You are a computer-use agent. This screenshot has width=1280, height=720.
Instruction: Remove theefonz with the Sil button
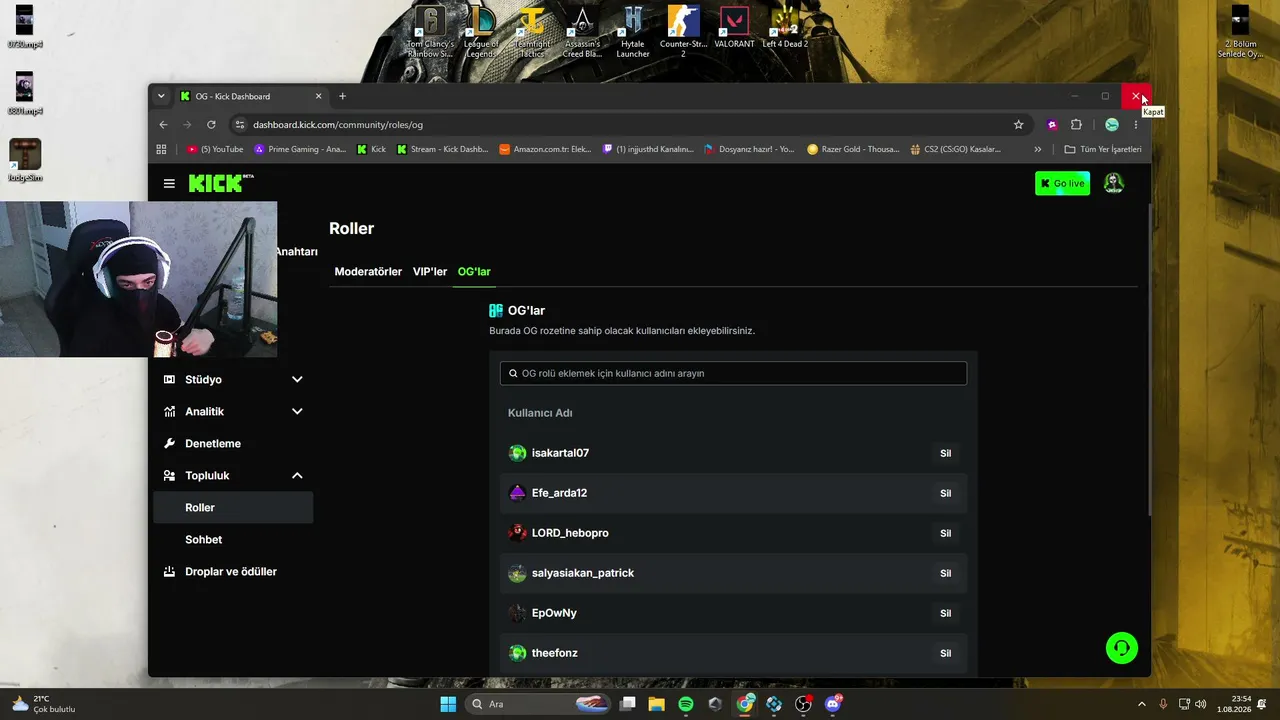pyautogui.click(x=945, y=653)
